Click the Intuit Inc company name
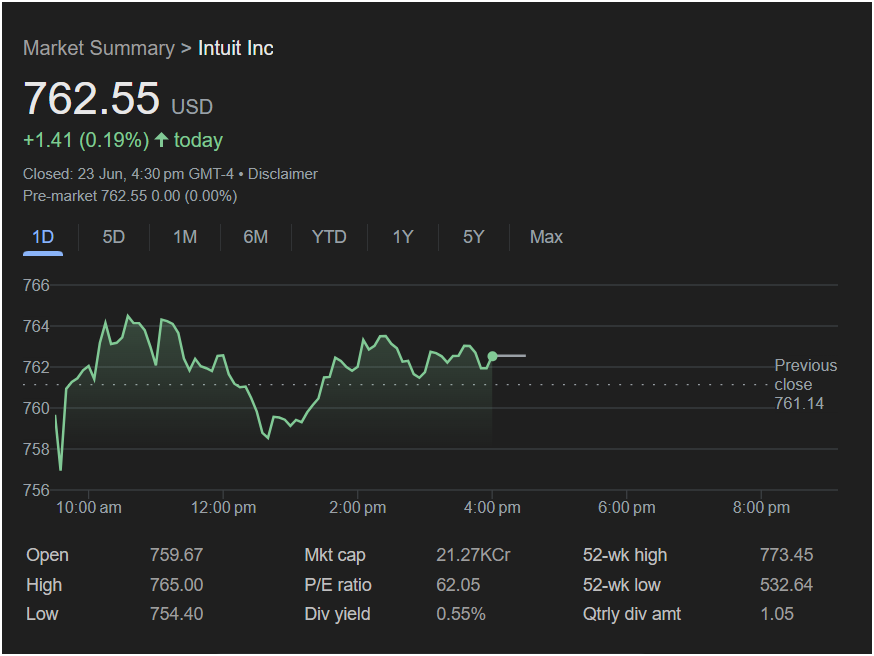 [236, 48]
